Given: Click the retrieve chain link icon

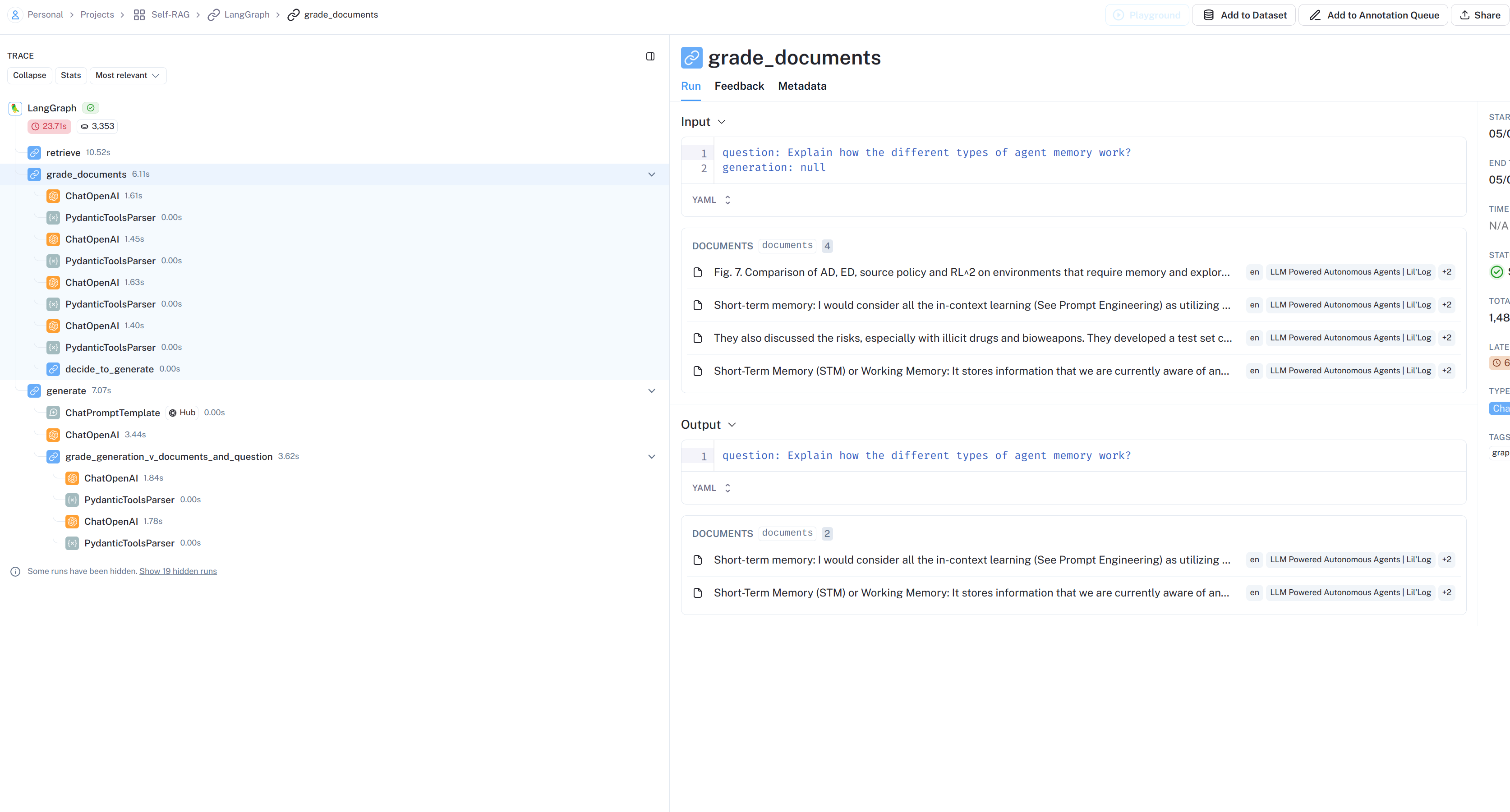Looking at the screenshot, I should (x=35, y=153).
